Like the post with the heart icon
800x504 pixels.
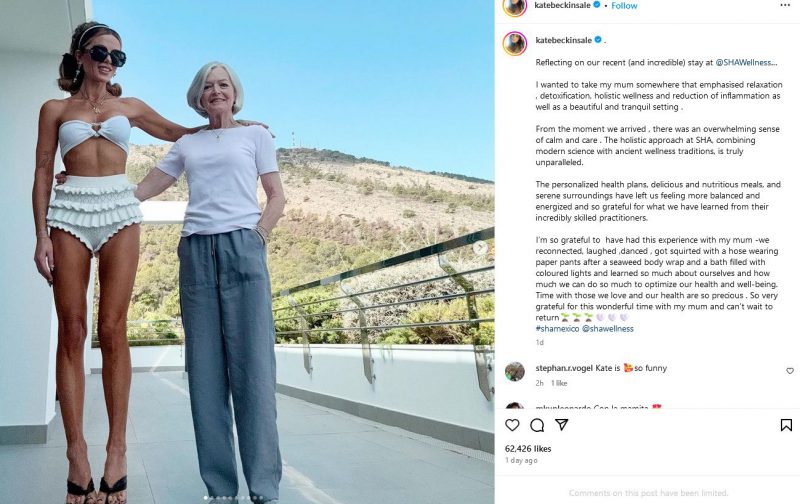pos(512,425)
